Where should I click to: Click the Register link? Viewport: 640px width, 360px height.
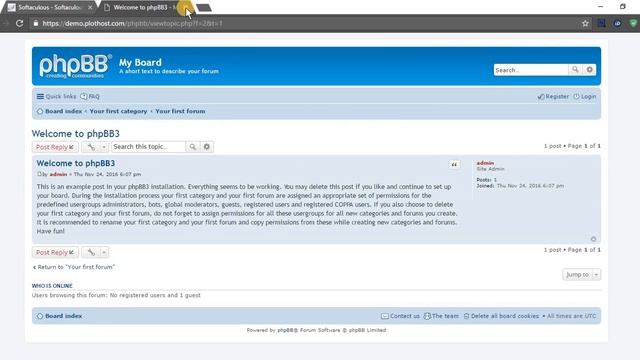553,97
